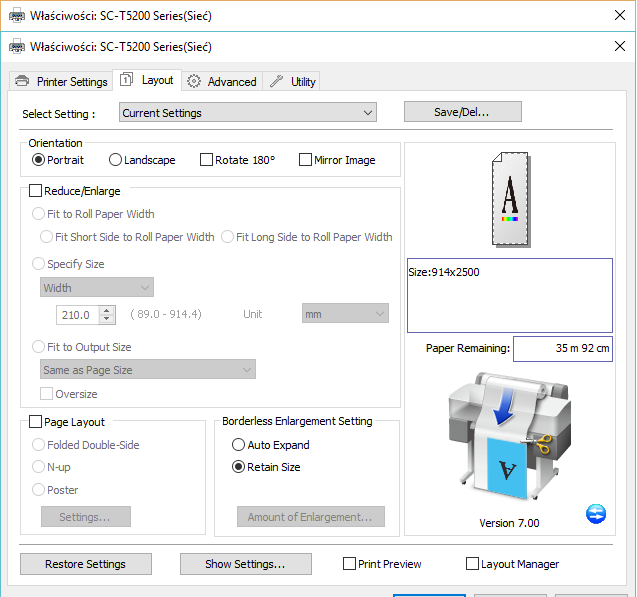
Task: Go to the Printer Settings tab
Action: point(60,82)
